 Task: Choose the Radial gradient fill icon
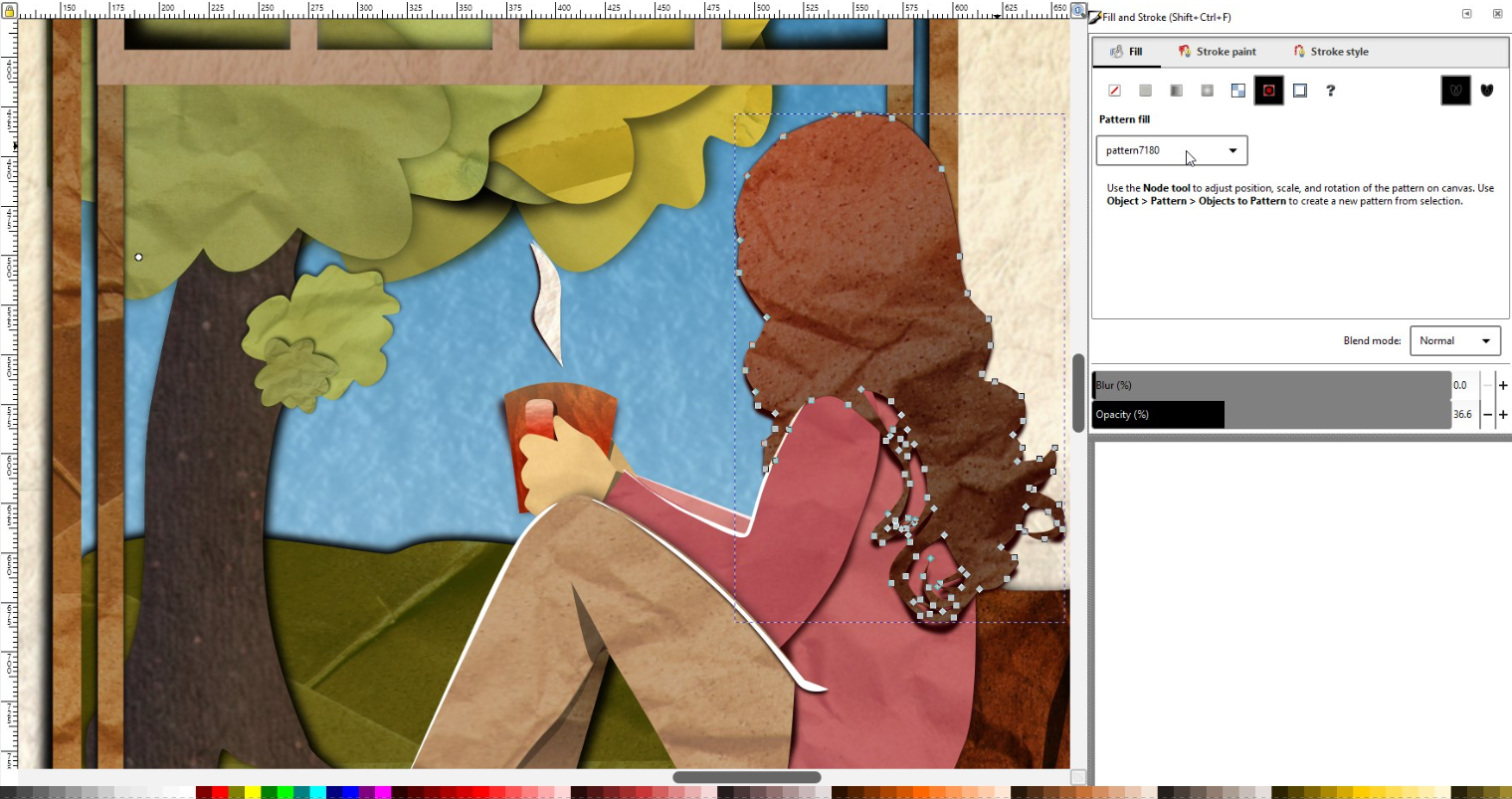click(x=1207, y=91)
